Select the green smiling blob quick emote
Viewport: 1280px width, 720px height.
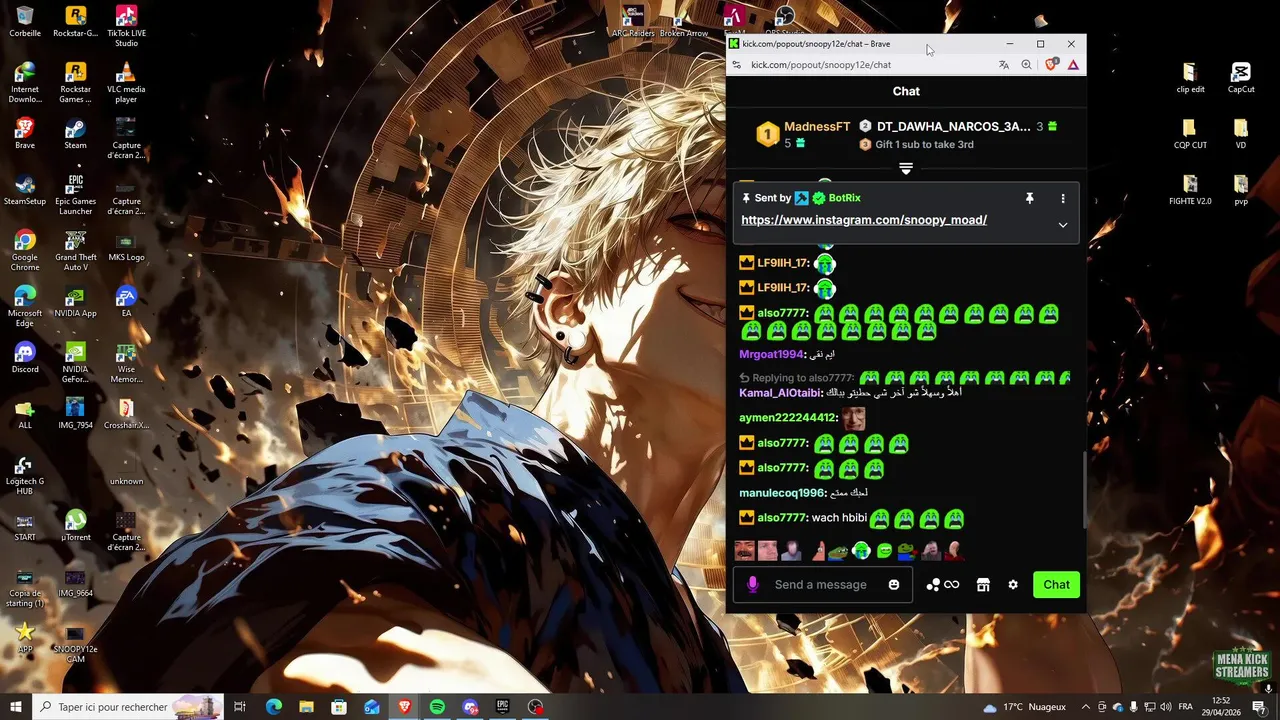point(884,551)
